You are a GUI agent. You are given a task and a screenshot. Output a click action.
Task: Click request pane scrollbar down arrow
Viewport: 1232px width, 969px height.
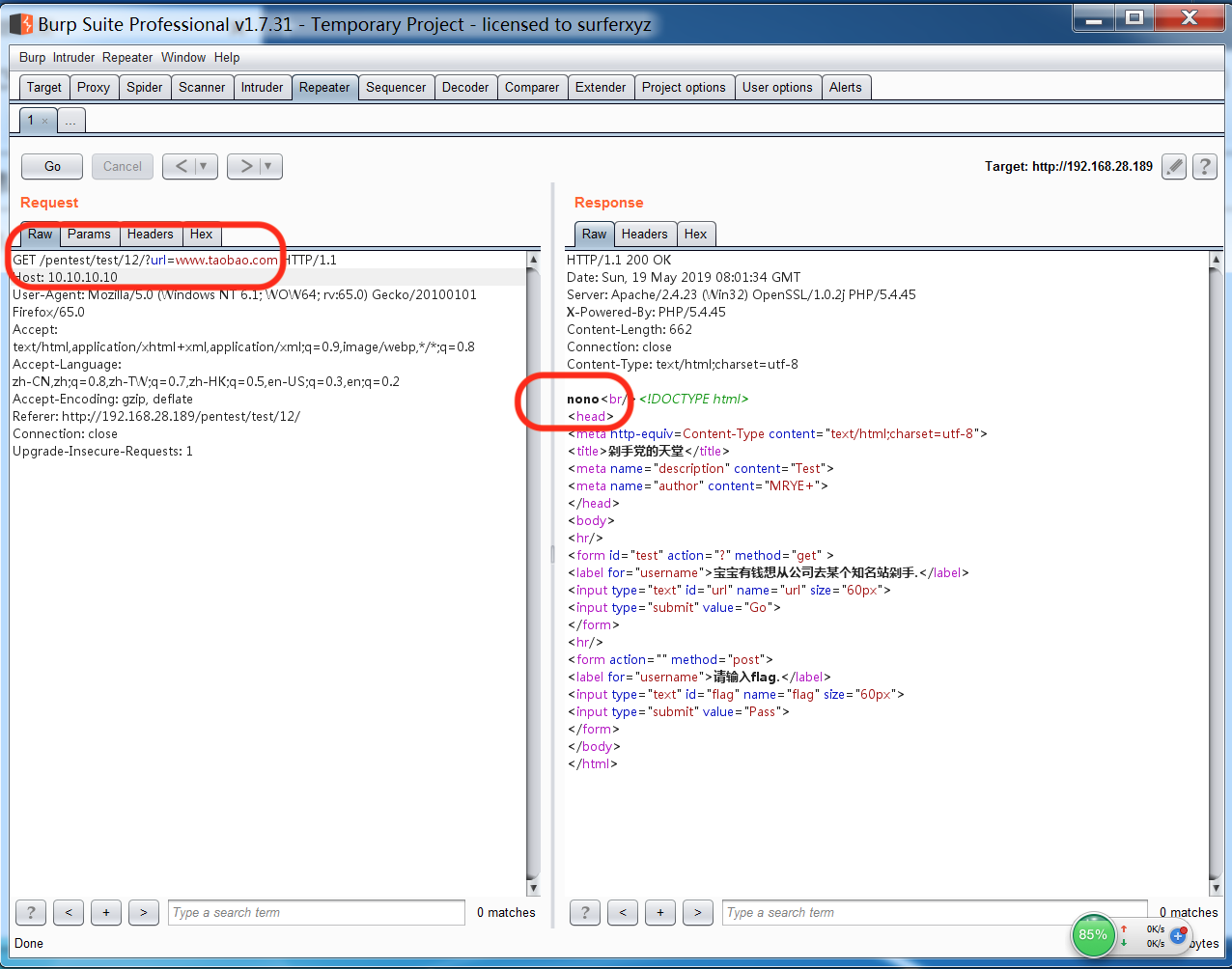534,888
